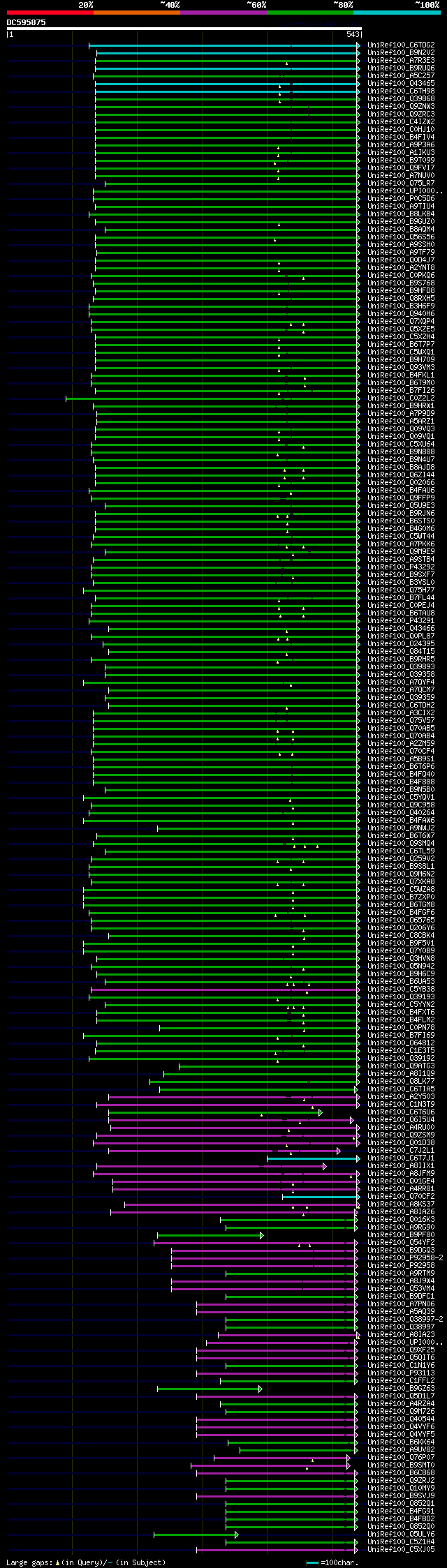Click the UniRef100_A1IKU3 entry
The height and width of the screenshot is (1568, 447).
tap(401, 153)
